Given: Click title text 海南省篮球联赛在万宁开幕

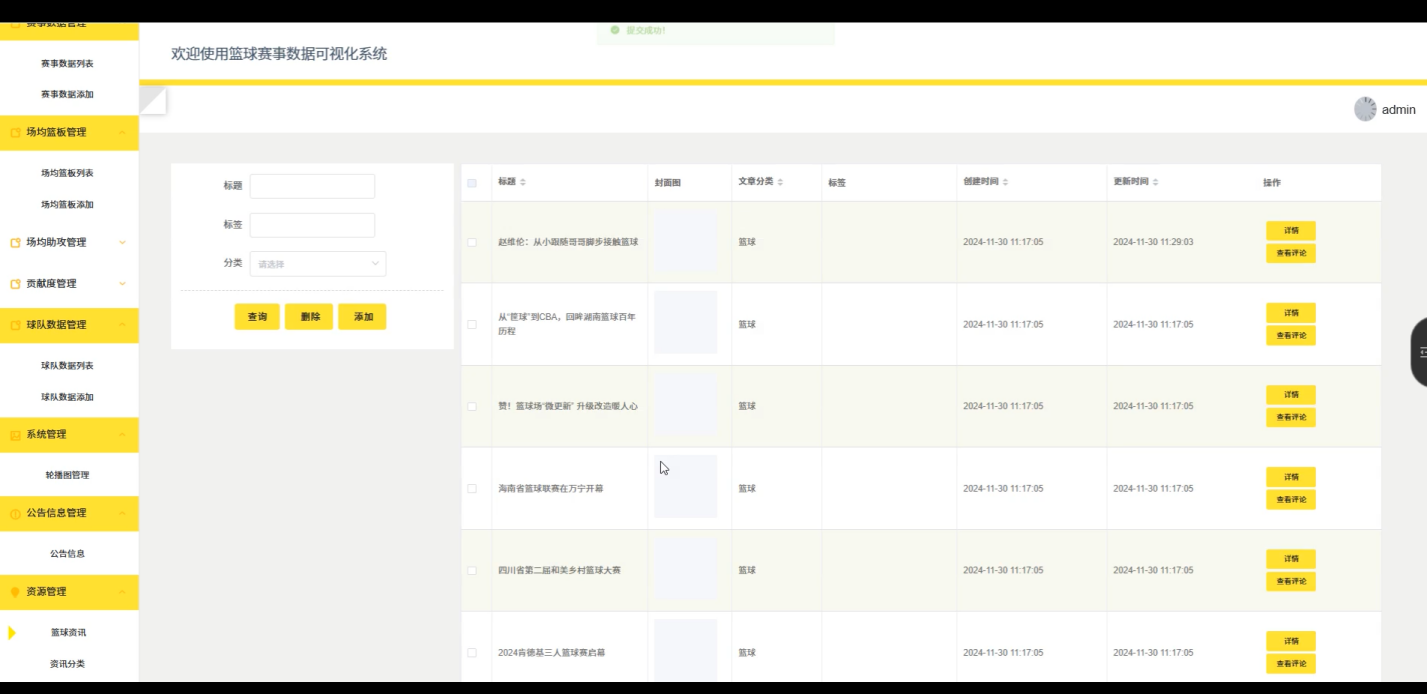Looking at the screenshot, I should pos(550,488).
